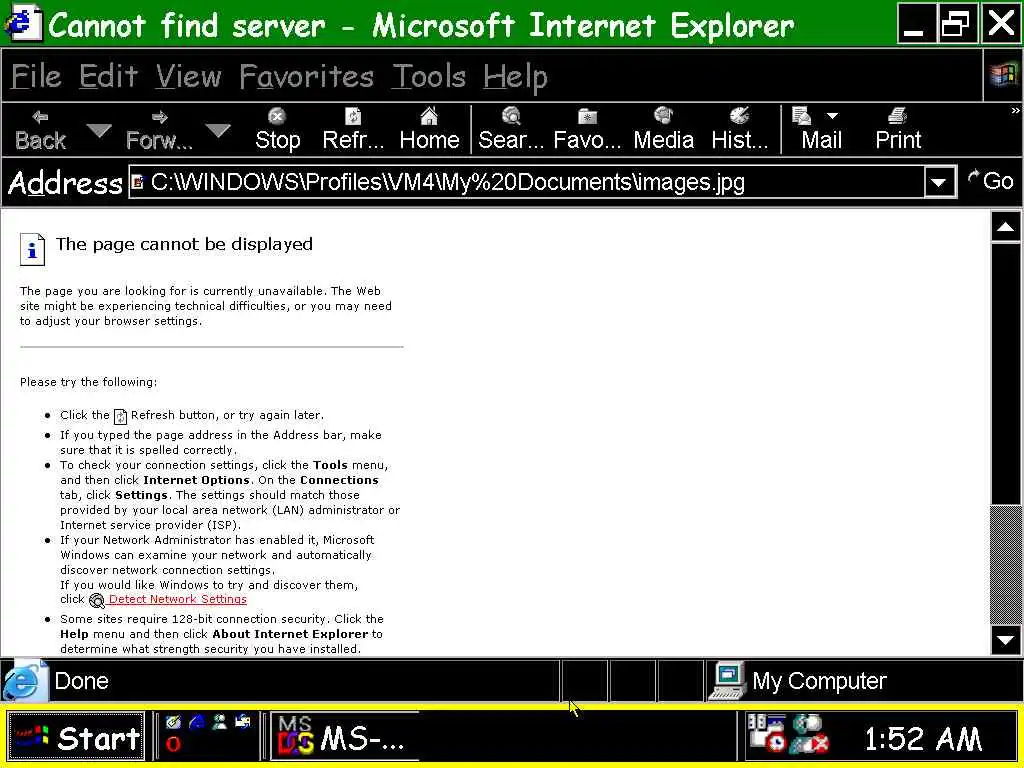This screenshot has width=1024, height=768.
Task: Click the small page icon in address bar
Action: (137, 182)
